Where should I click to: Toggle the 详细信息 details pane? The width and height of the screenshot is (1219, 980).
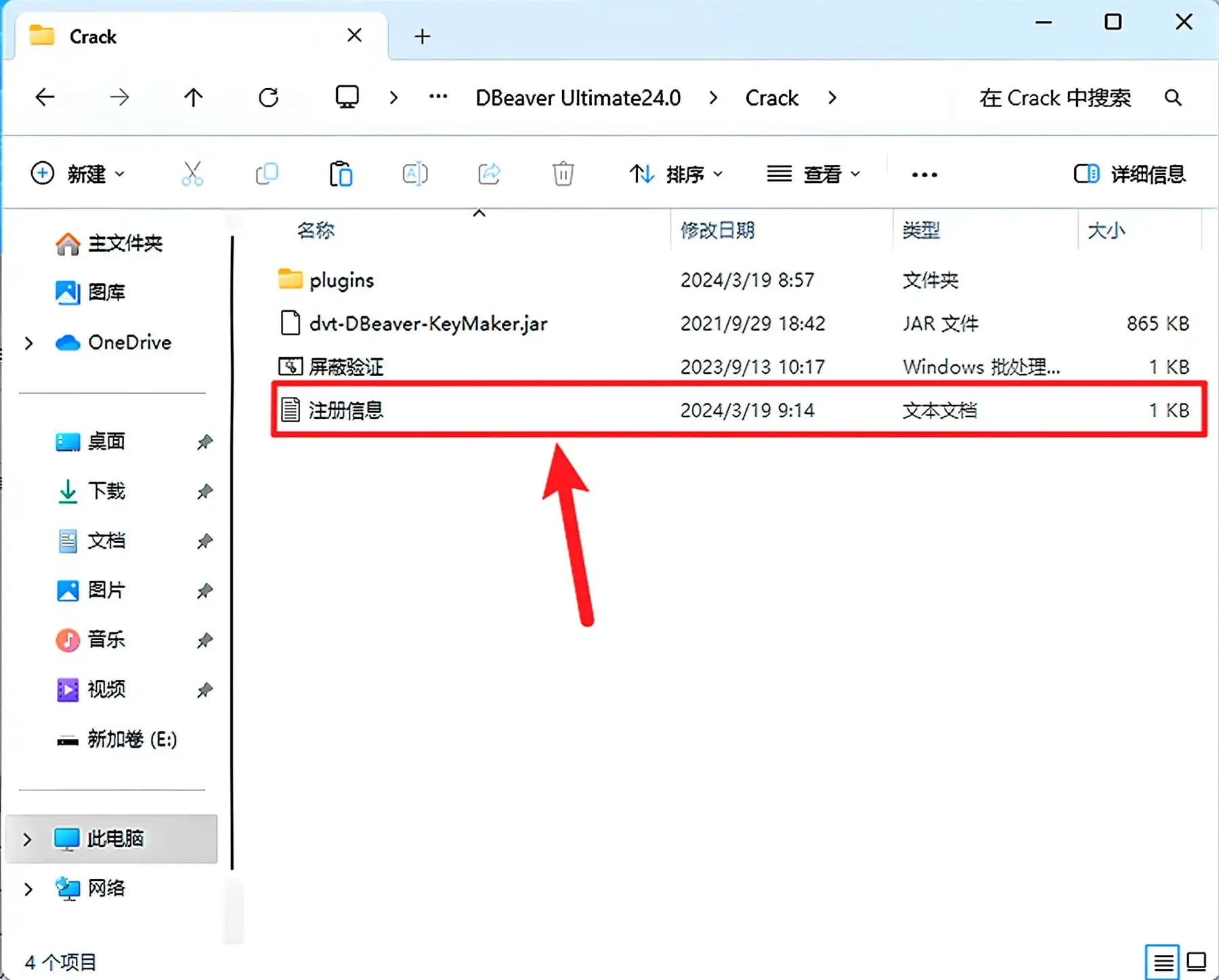(1130, 174)
